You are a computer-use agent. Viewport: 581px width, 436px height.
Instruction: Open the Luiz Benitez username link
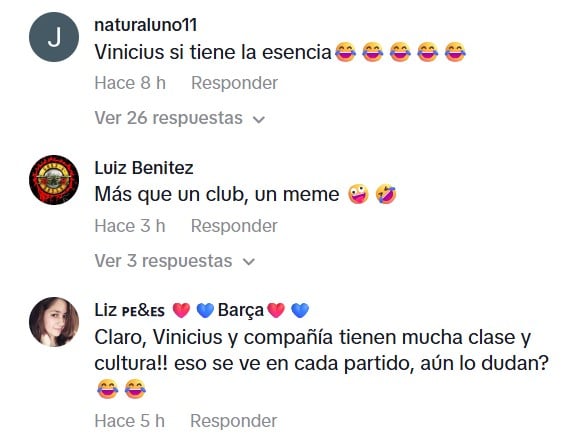[144, 168]
